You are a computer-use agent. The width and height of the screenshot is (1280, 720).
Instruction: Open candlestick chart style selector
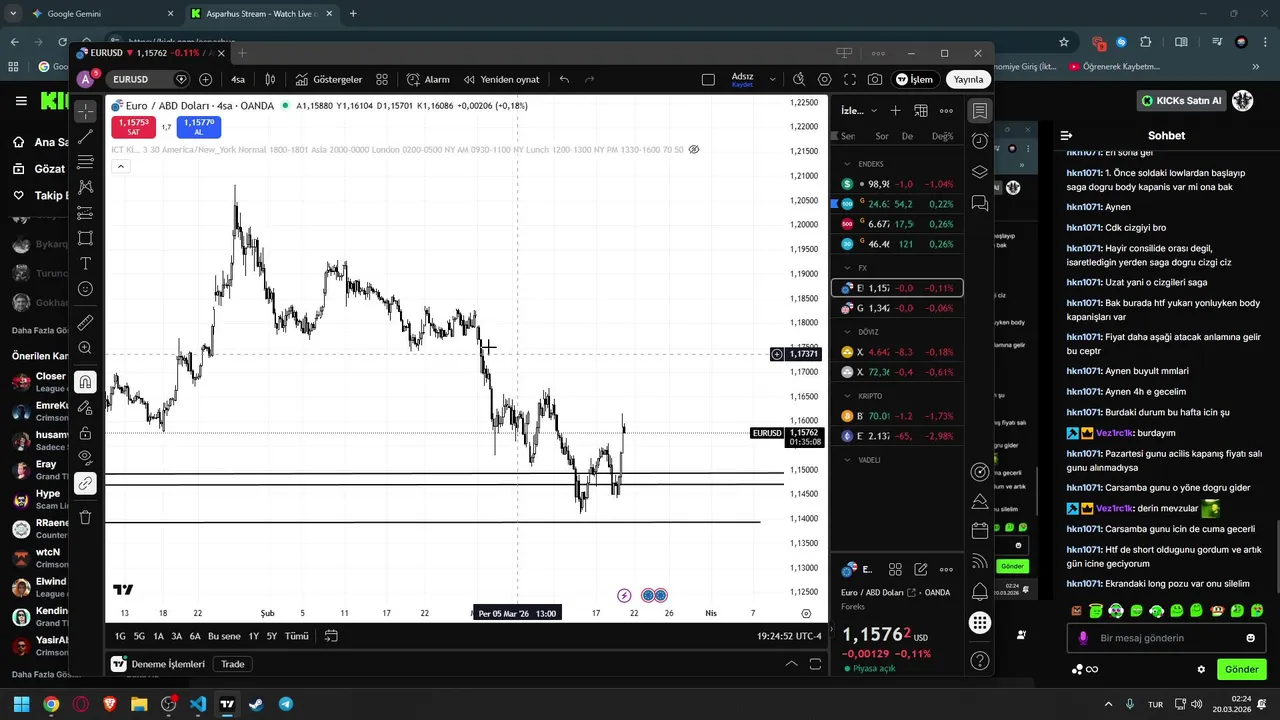(x=270, y=79)
